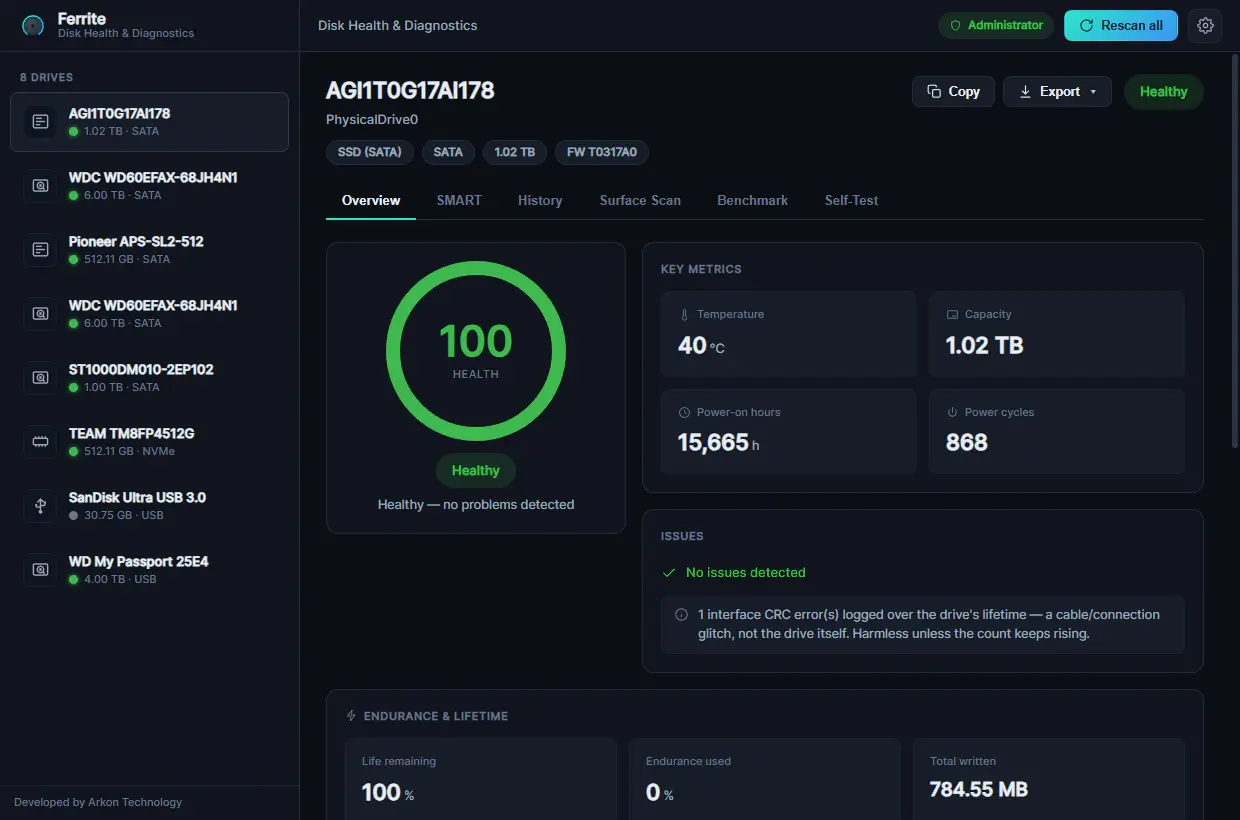Viewport: 1240px width, 820px height.
Task: Click the SanDisk Ultra USB icon
Action: tap(40, 506)
